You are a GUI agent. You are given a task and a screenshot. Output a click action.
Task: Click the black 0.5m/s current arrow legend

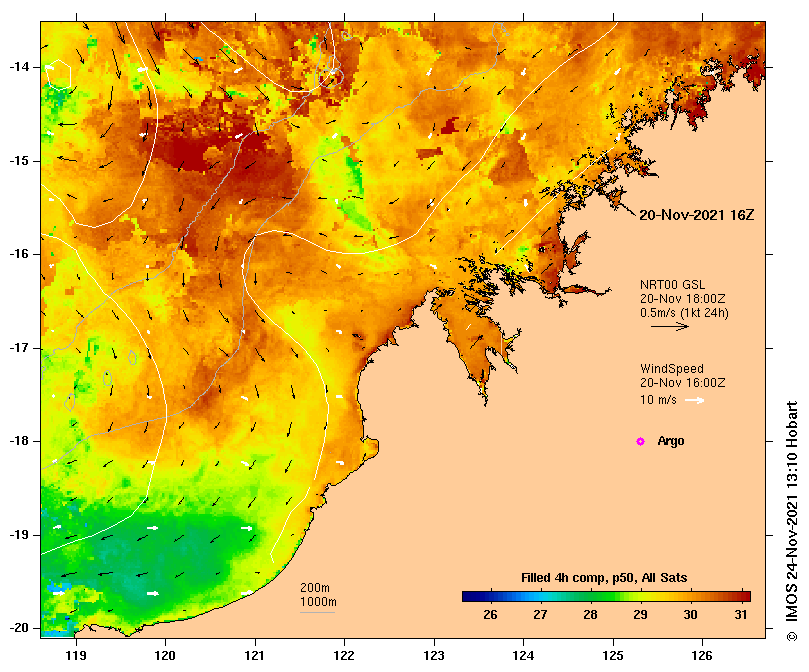670,326
